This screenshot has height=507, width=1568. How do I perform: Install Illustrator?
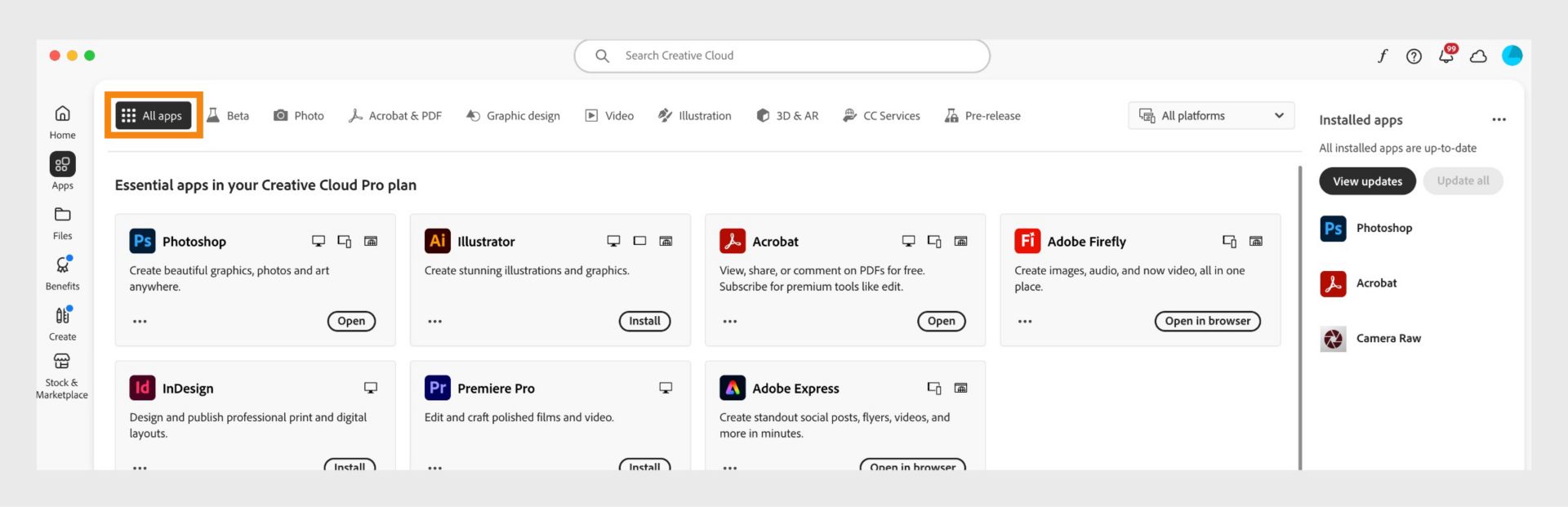pyautogui.click(x=644, y=322)
